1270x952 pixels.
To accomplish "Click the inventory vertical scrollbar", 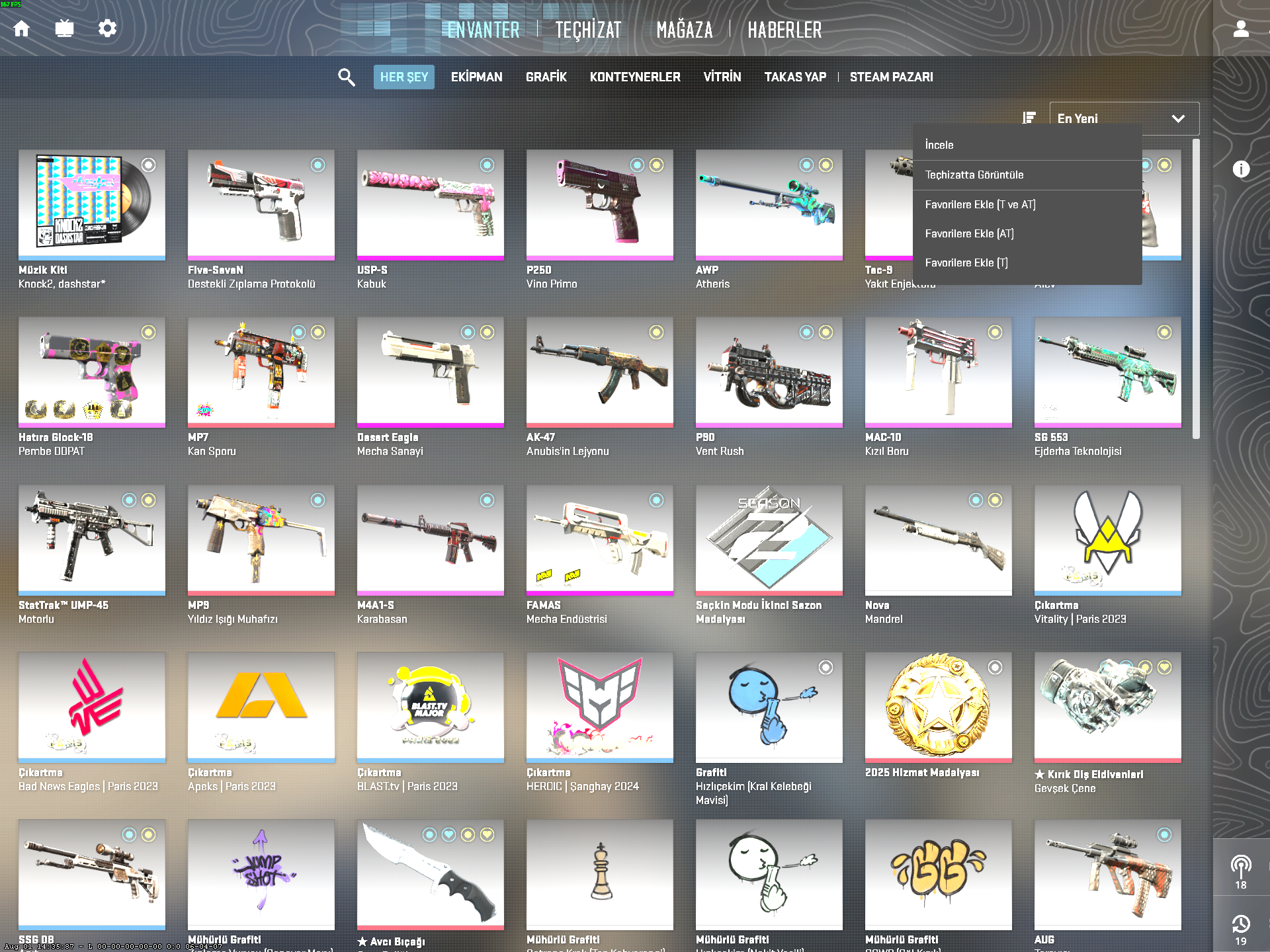I will tap(1196, 288).
